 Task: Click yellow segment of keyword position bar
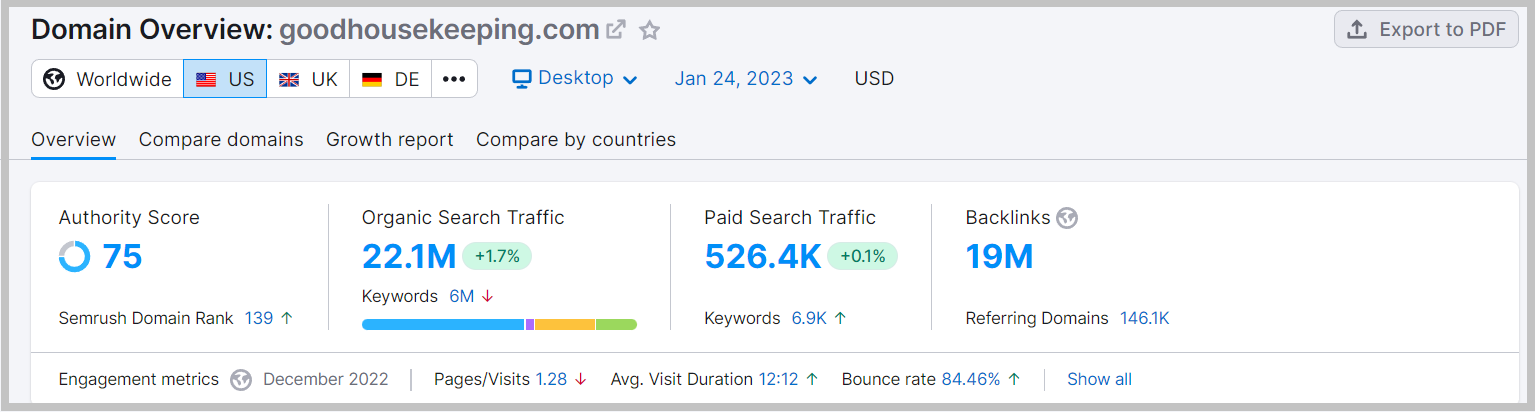565,324
